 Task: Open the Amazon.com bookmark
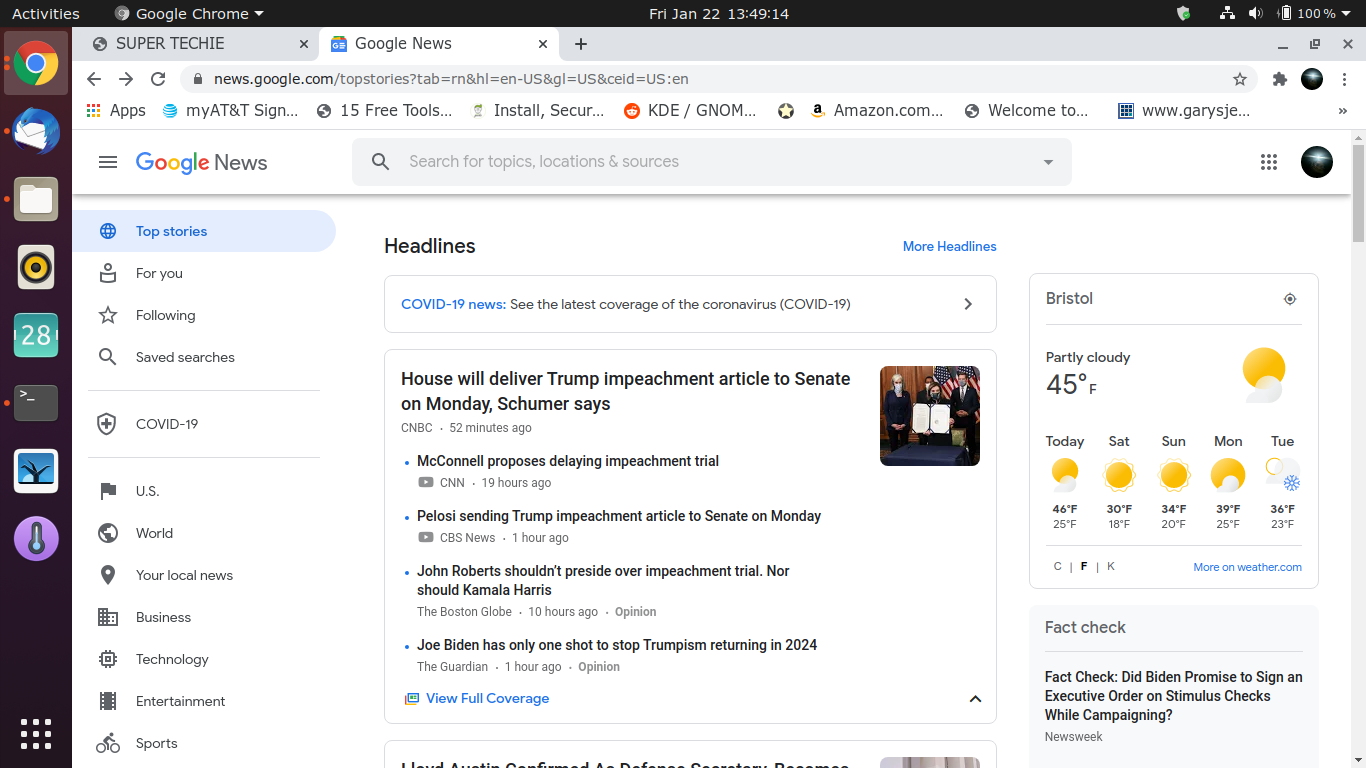876,111
